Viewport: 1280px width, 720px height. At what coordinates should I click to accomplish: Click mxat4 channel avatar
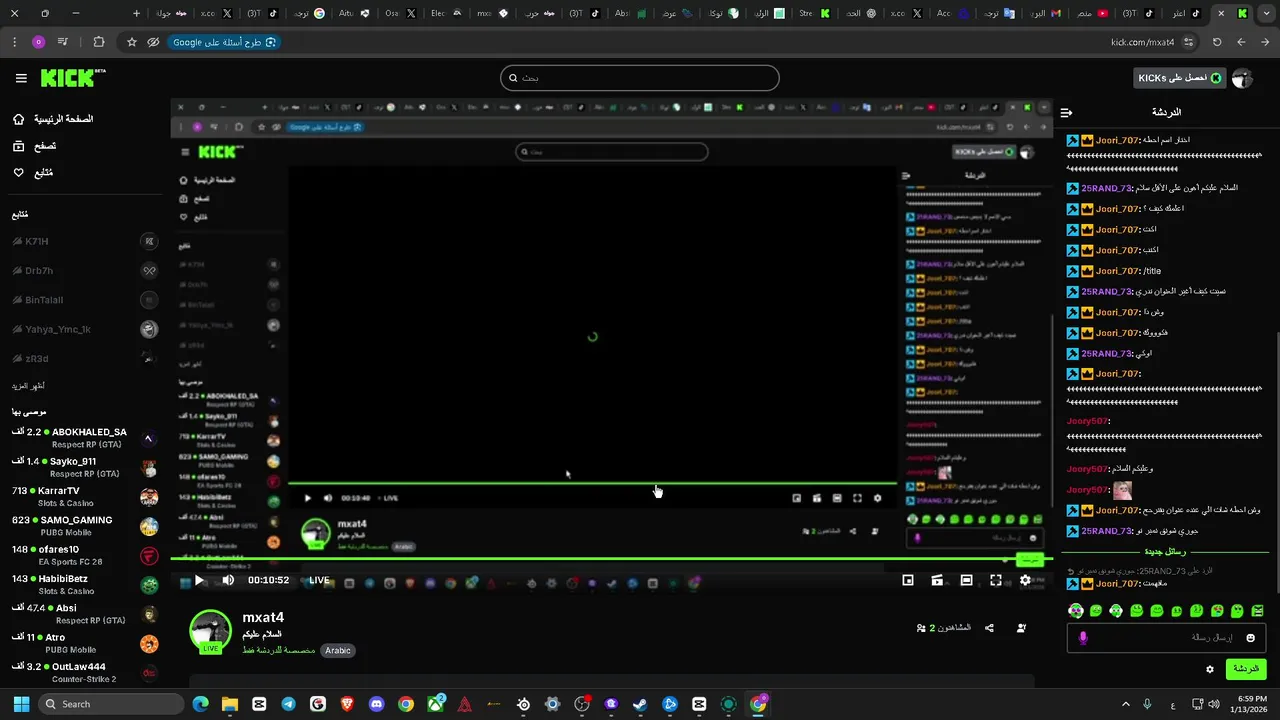[210, 631]
